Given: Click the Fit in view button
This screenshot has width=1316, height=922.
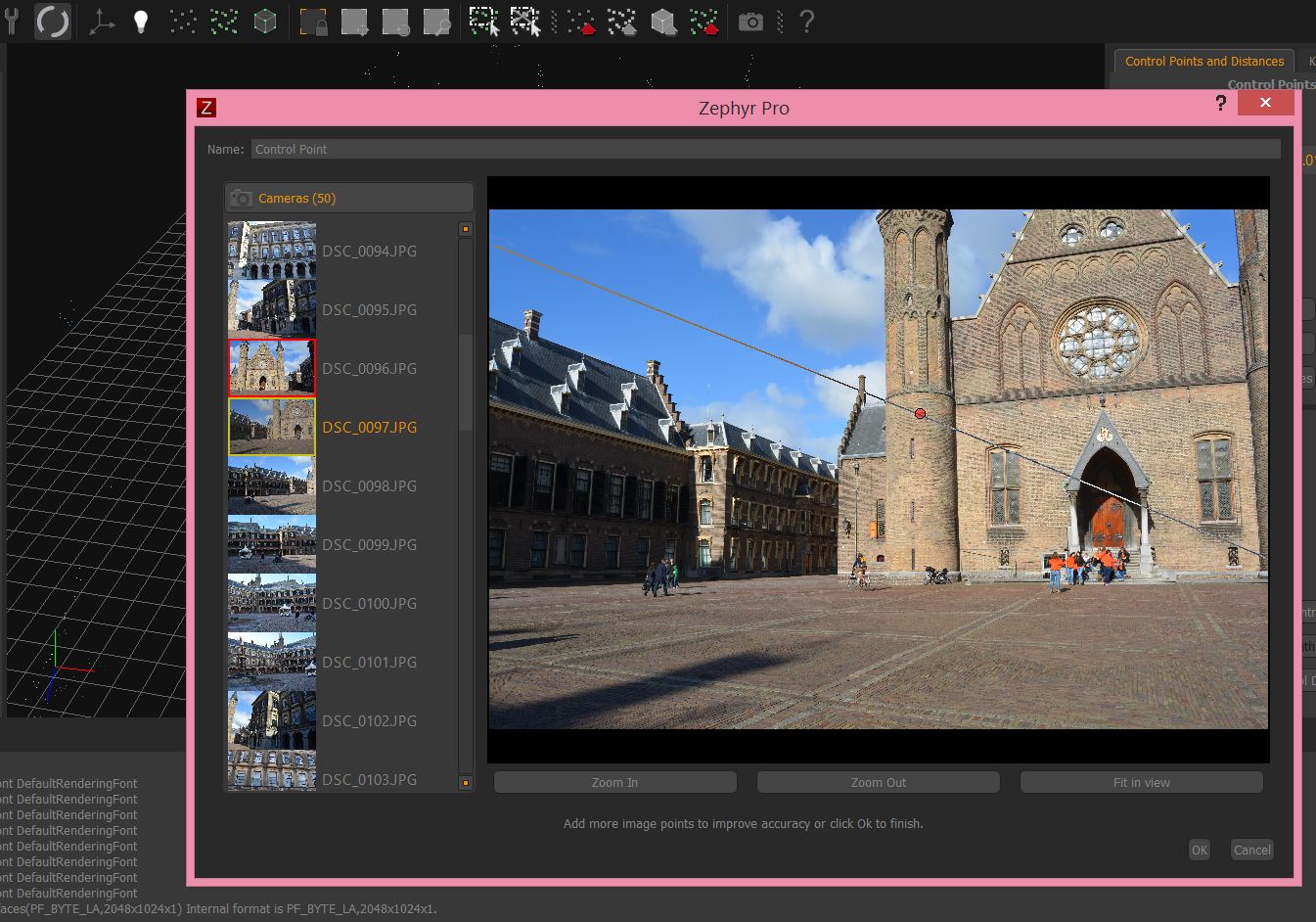Looking at the screenshot, I should point(1141,782).
